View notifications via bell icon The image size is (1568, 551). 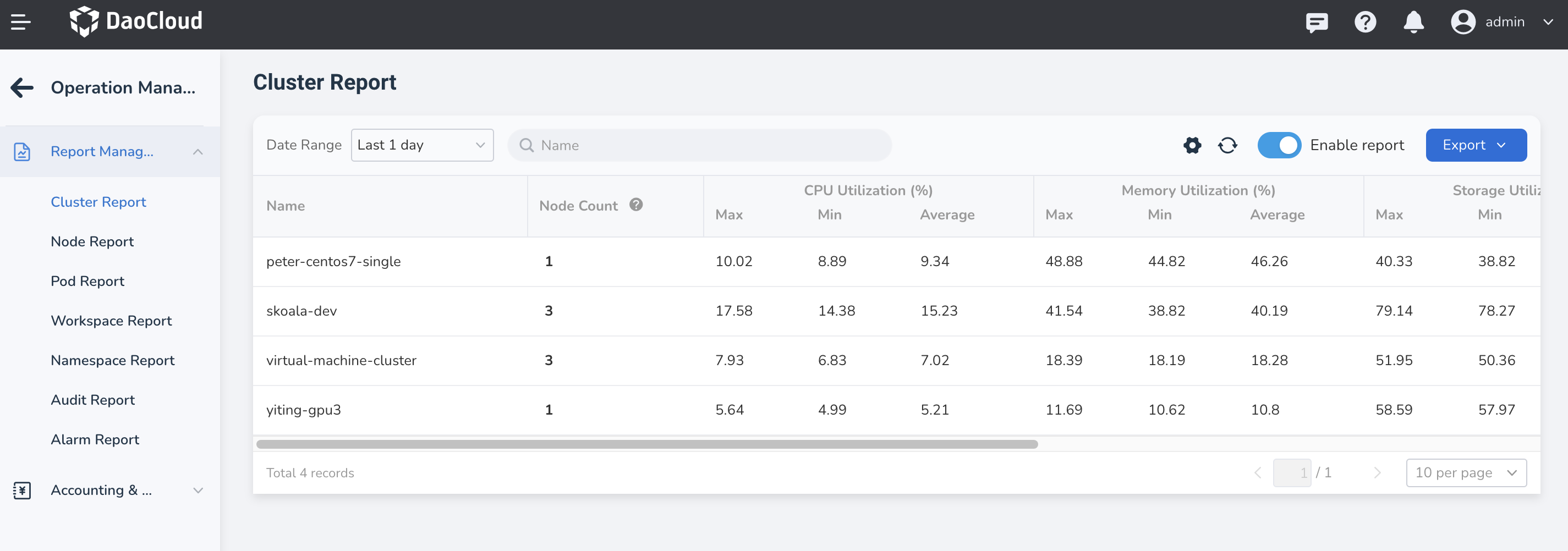click(1413, 23)
